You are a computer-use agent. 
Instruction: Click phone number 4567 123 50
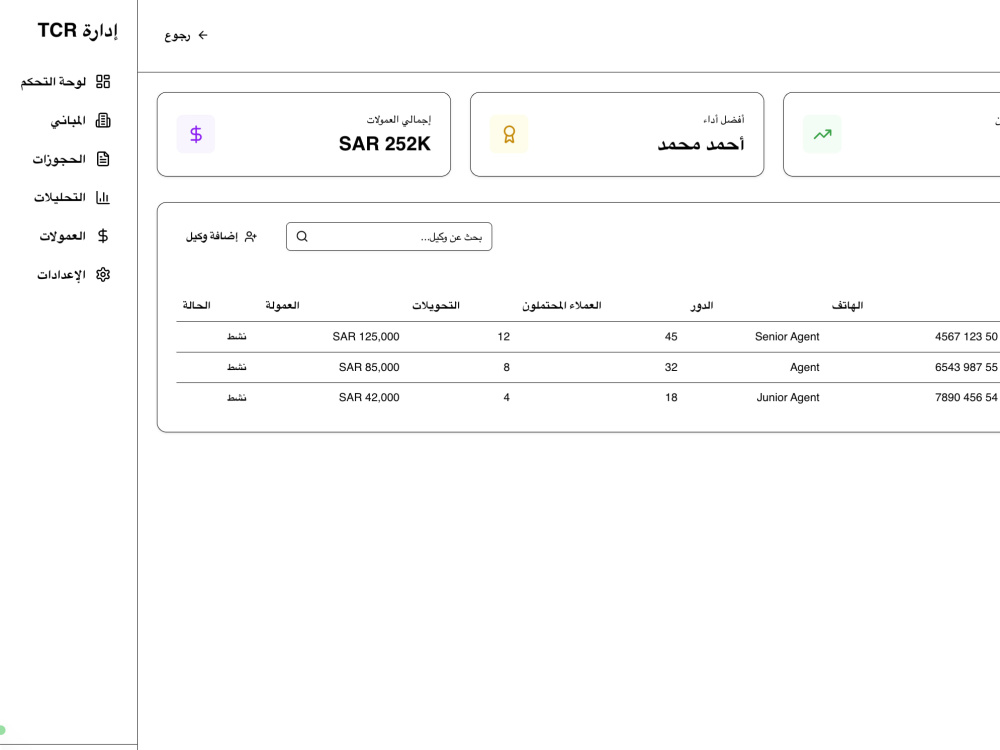click(966, 337)
